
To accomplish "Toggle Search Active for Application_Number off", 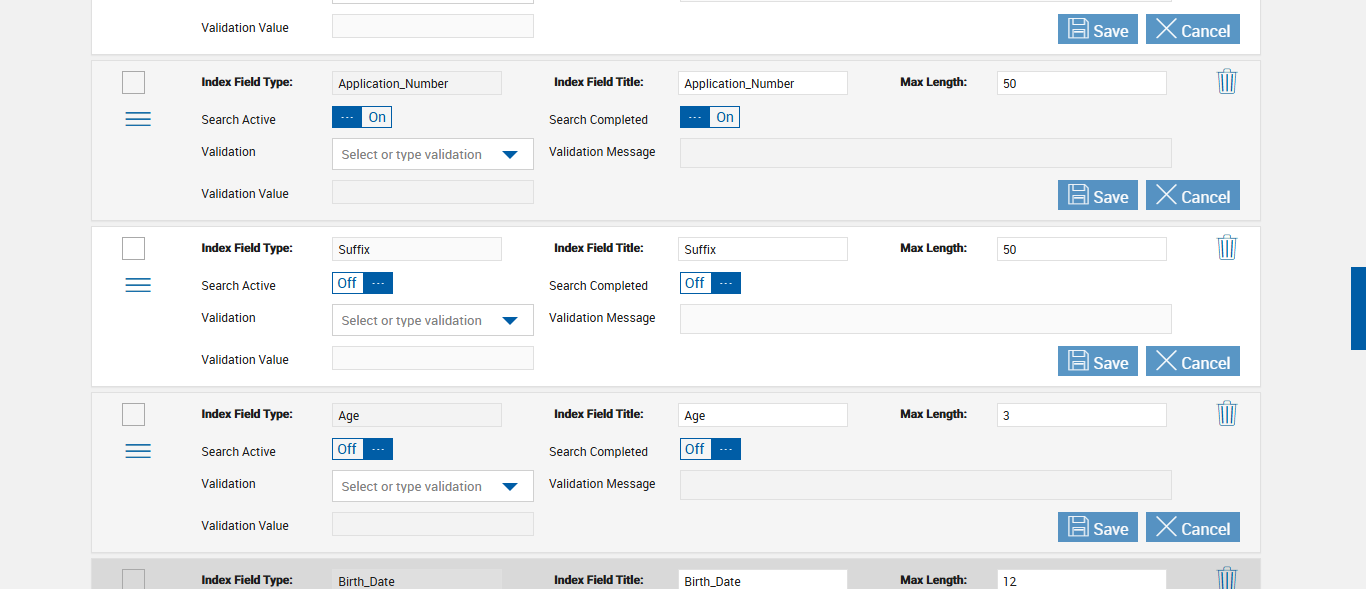I will tap(362, 117).
